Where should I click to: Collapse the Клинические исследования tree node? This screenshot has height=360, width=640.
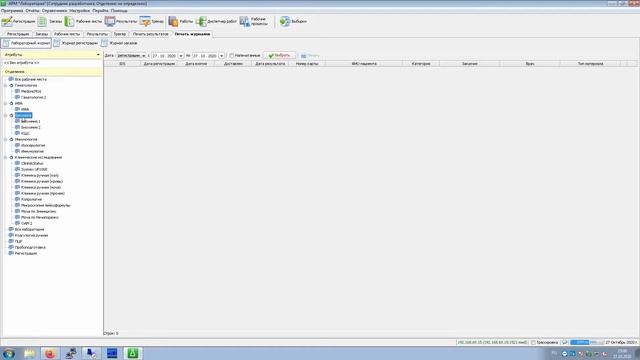tap(6, 158)
